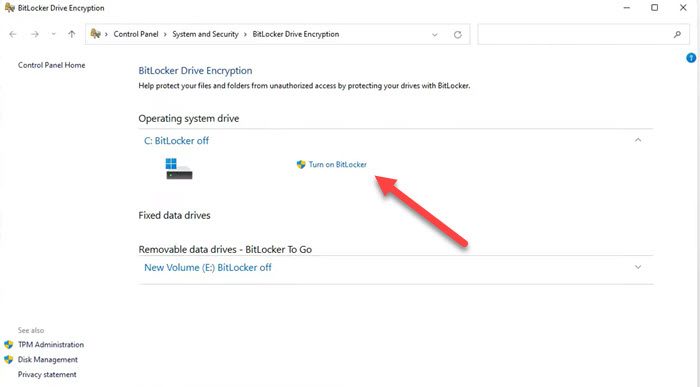Viewport: 700px width, 387px height.
Task: Click the chevron after System and Security
Action: pos(246,34)
